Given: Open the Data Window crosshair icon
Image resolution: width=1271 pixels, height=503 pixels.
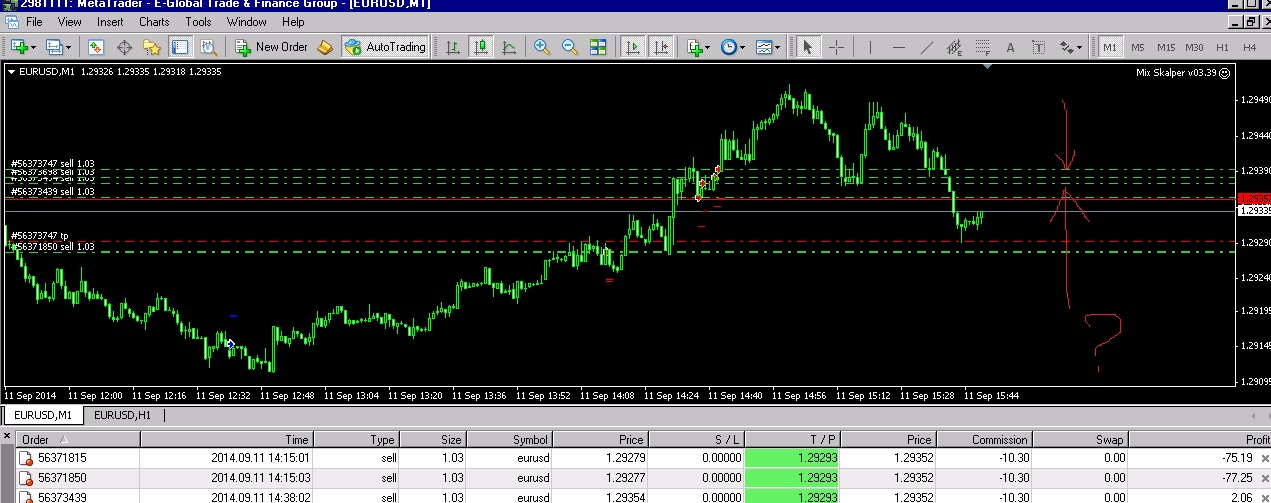Looking at the screenshot, I should tap(125, 46).
